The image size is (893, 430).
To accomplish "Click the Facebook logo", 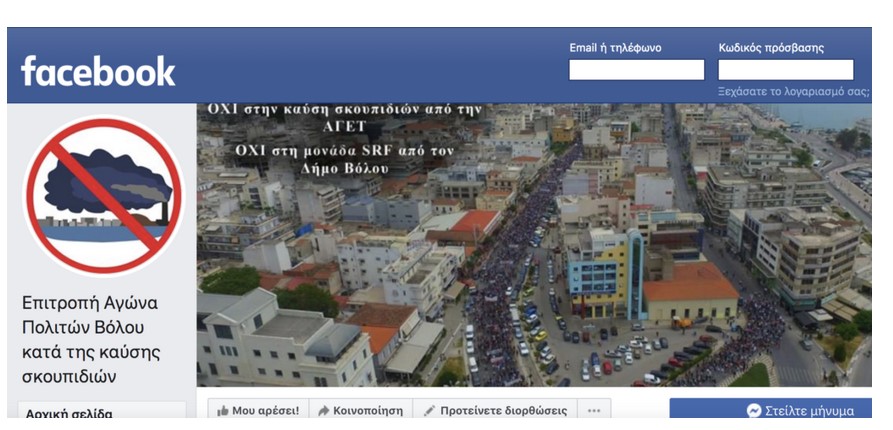I will 98,71.
